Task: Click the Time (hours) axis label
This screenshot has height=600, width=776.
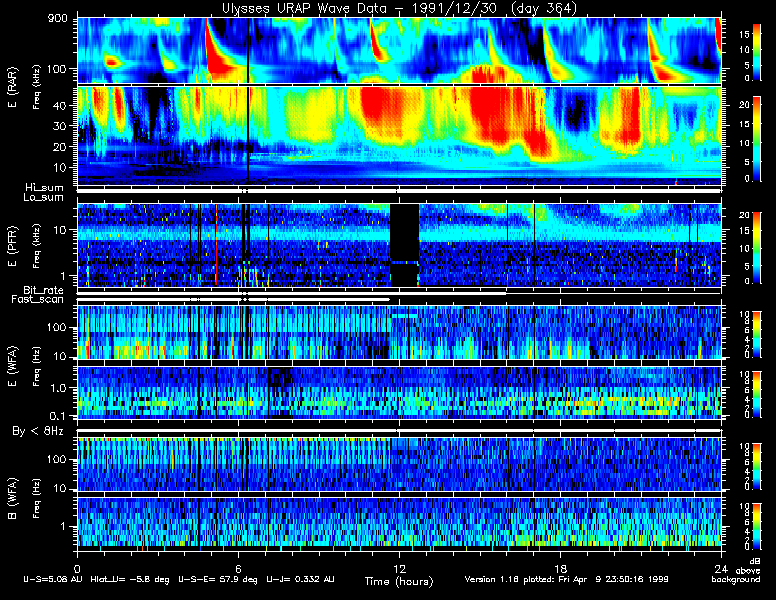Action: pos(400,580)
